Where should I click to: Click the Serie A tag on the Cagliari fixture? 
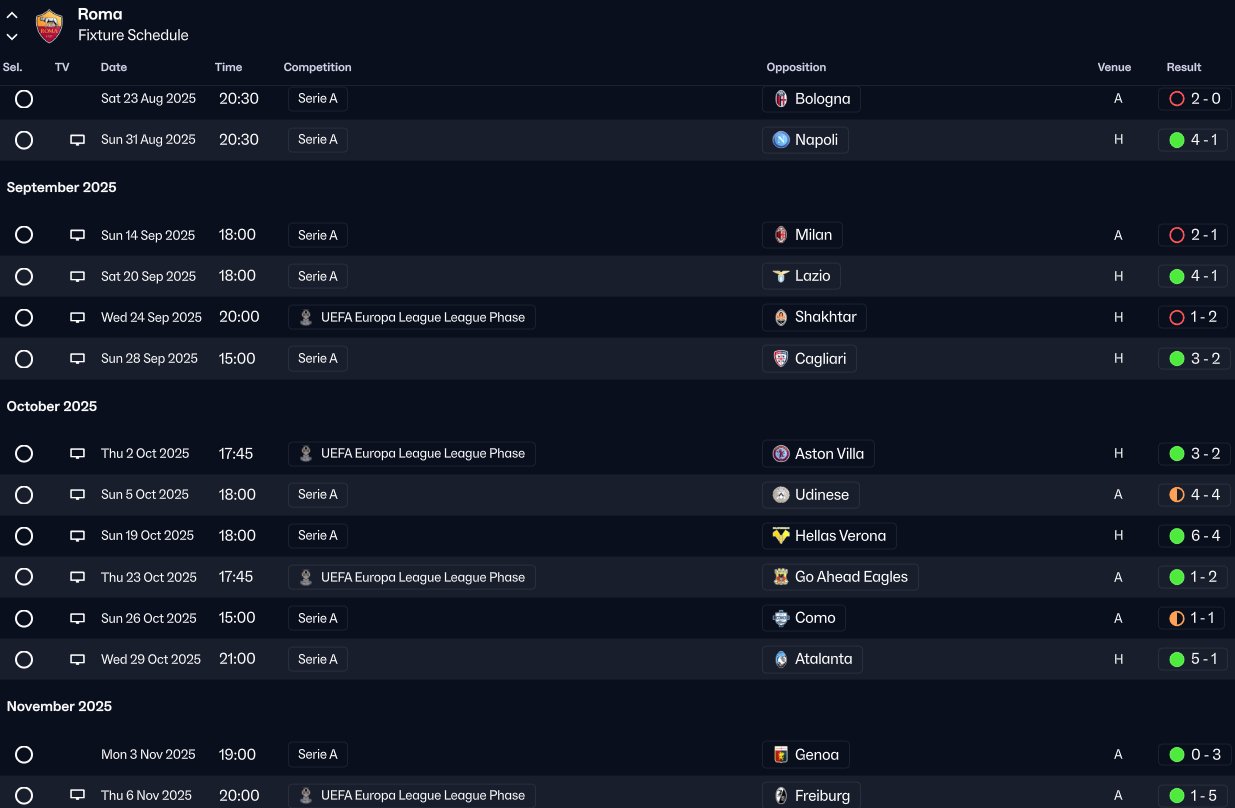[317, 359]
